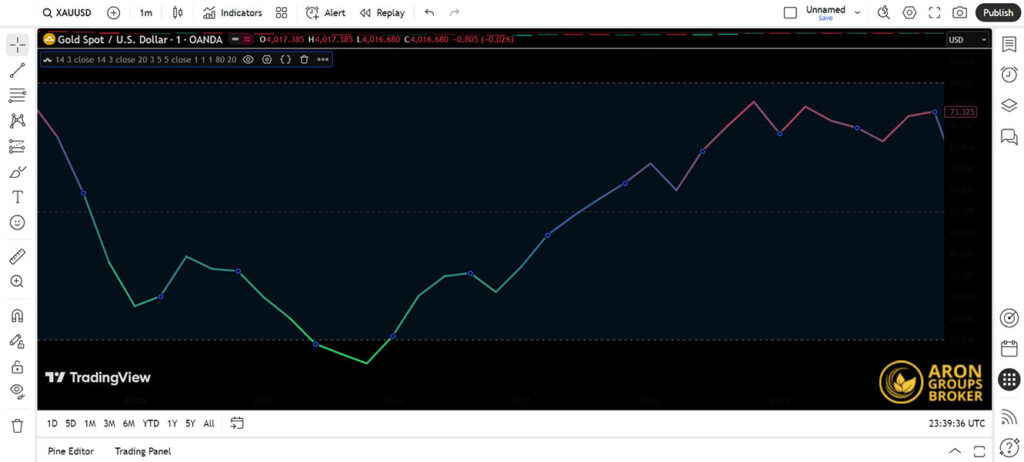Set the chart range to YTD
This screenshot has width=1024, height=462.
[x=151, y=423]
